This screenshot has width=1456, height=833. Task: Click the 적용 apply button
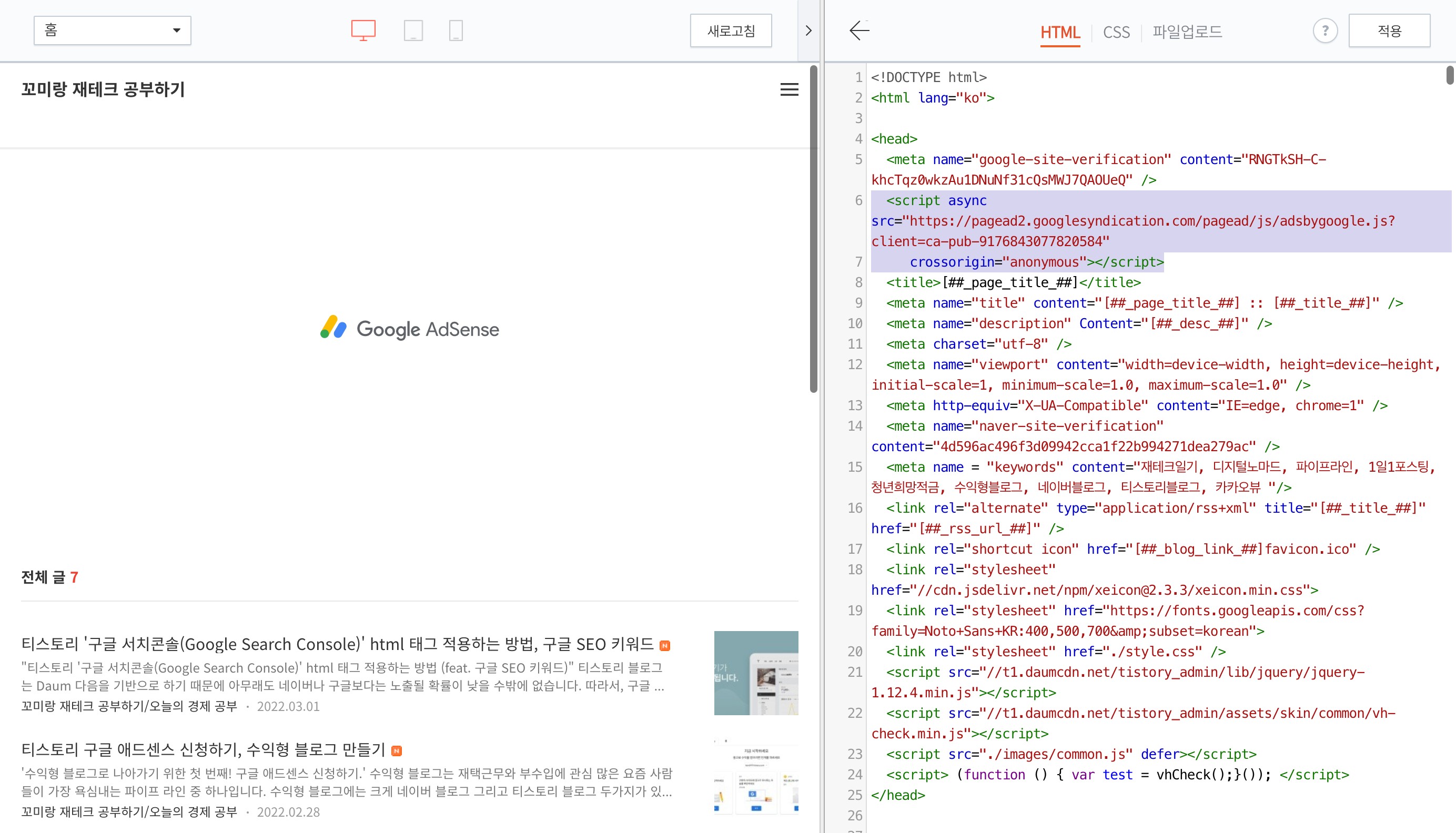click(1389, 31)
